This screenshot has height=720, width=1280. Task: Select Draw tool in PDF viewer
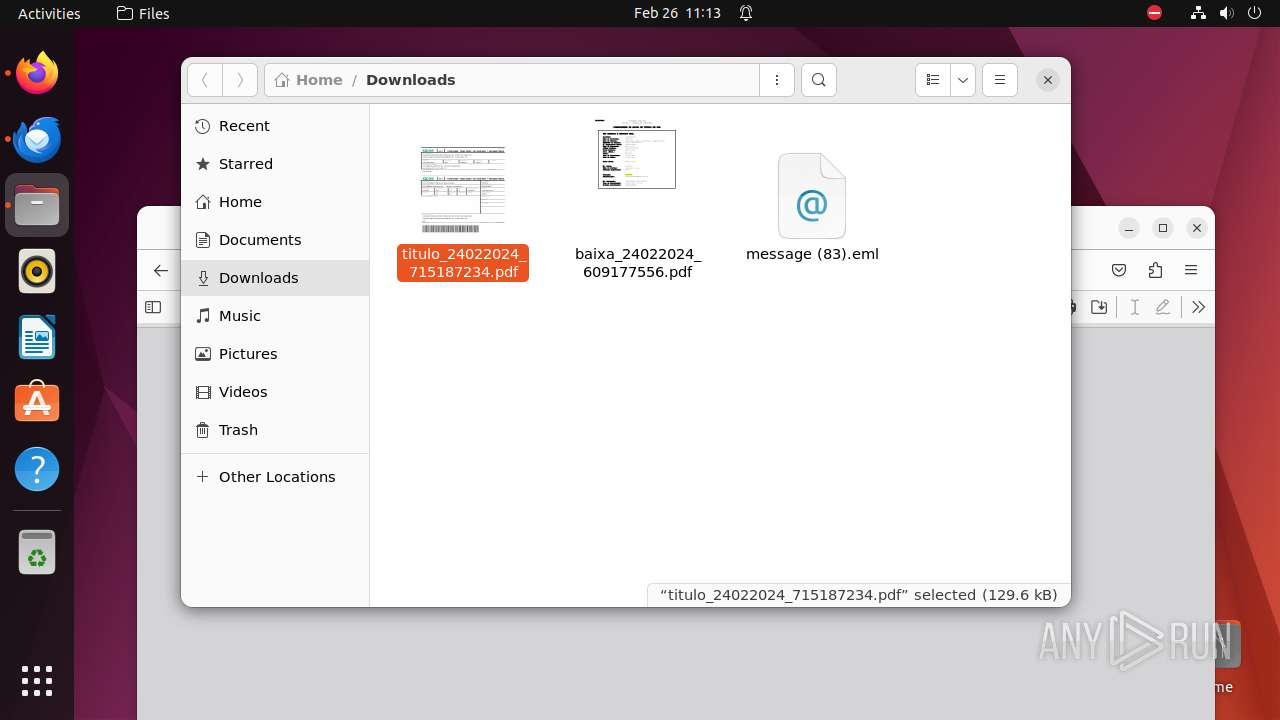[x=1162, y=307]
